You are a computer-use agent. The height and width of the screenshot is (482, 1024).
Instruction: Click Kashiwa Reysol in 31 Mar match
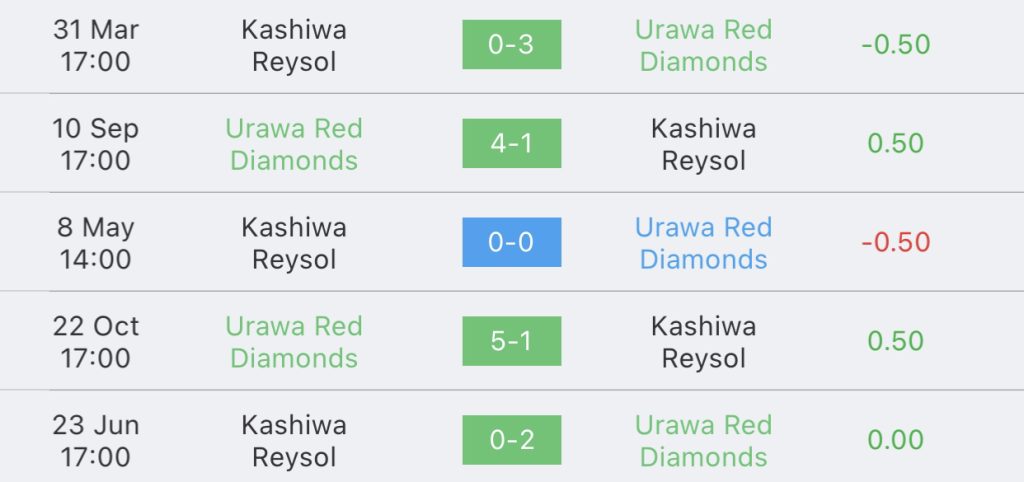[x=294, y=45]
